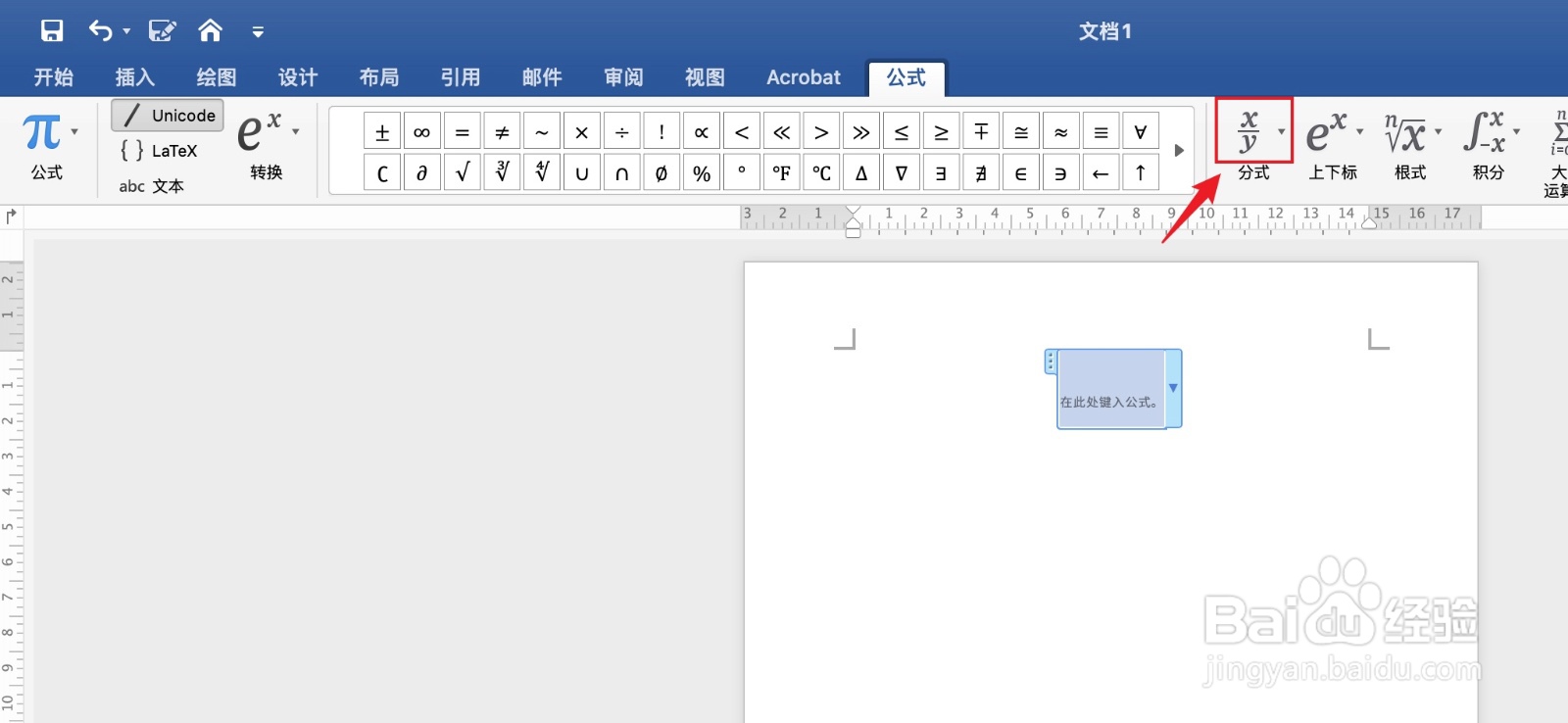1568x723 pixels.
Task: Open the 引用 tab
Action: pos(461,77)
